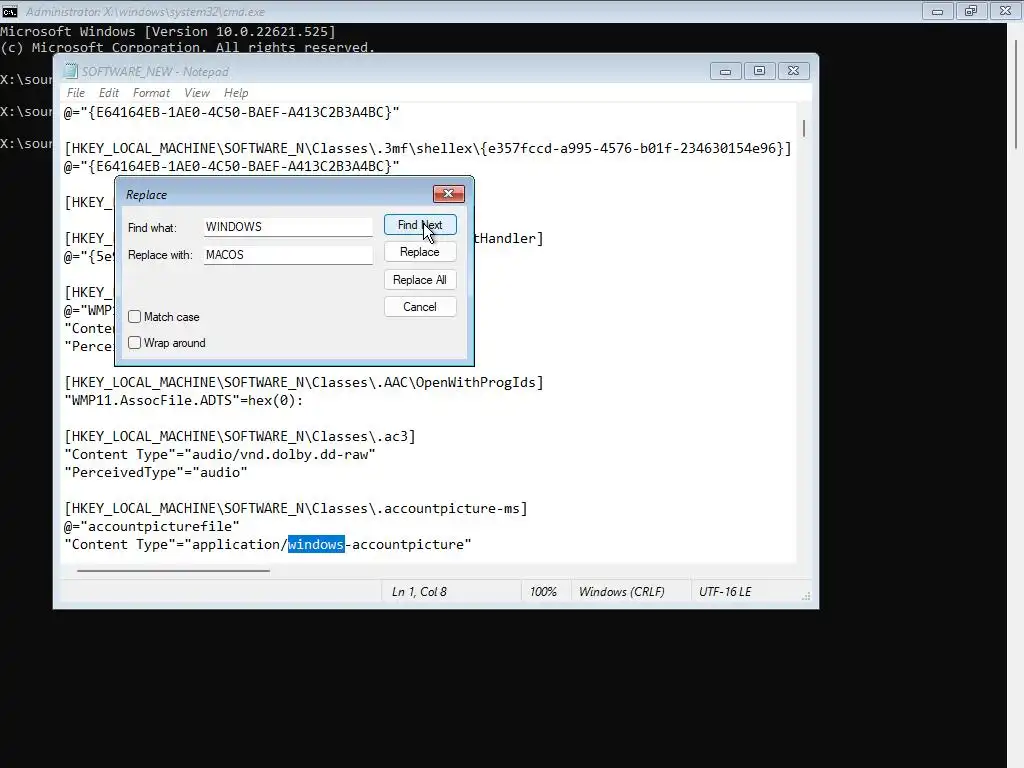This screenshot has height=768, width=1024.
Task: Click highlighted 'windows' text in Notepad
Action: click(x=316, y=544)
